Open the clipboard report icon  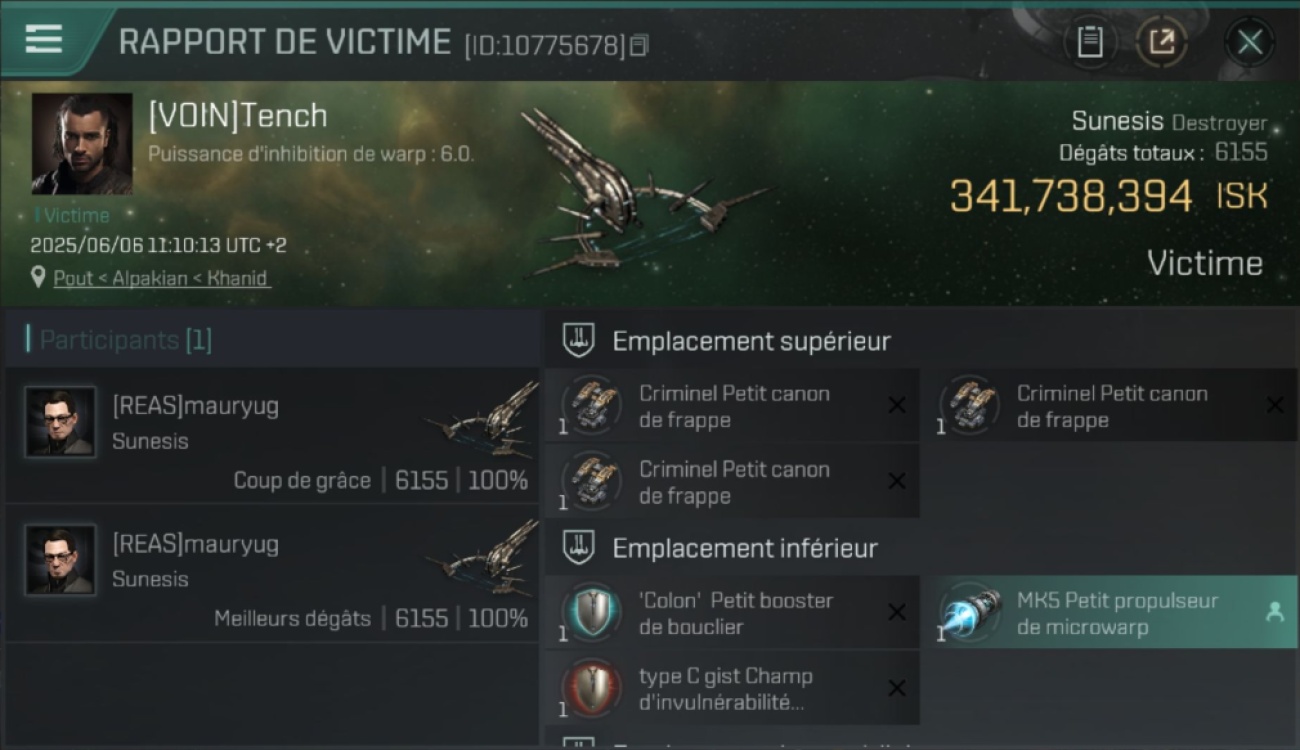point(1089,42)
